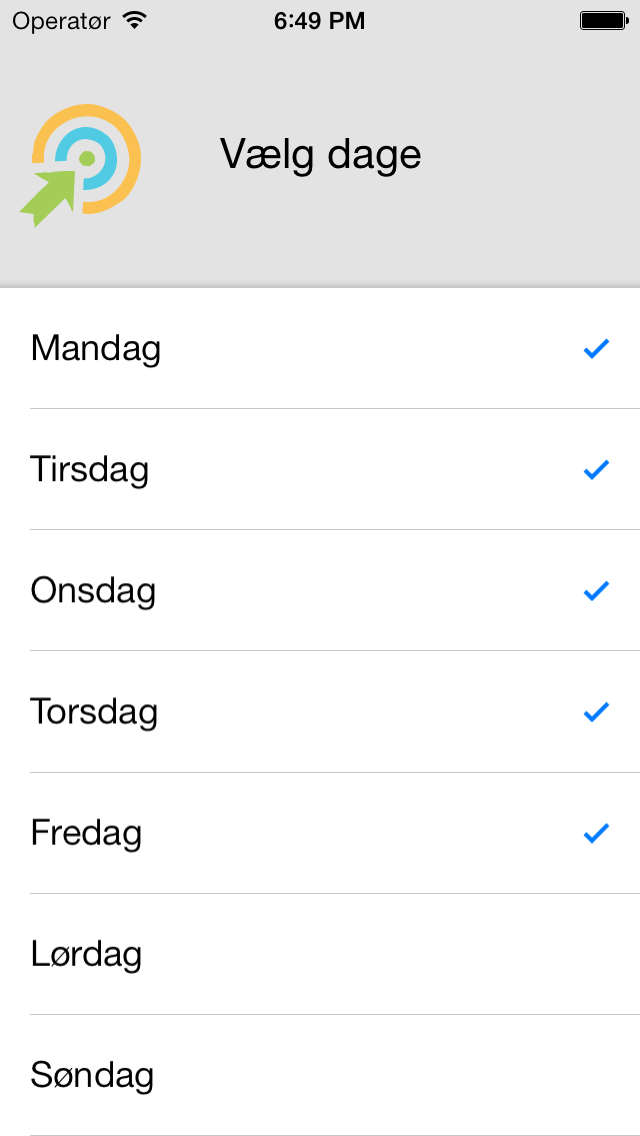Image resolution: width=640 pixels, height=1136 pixels.
Task: Tap the Torsdag label
Action: coord(94,712)
